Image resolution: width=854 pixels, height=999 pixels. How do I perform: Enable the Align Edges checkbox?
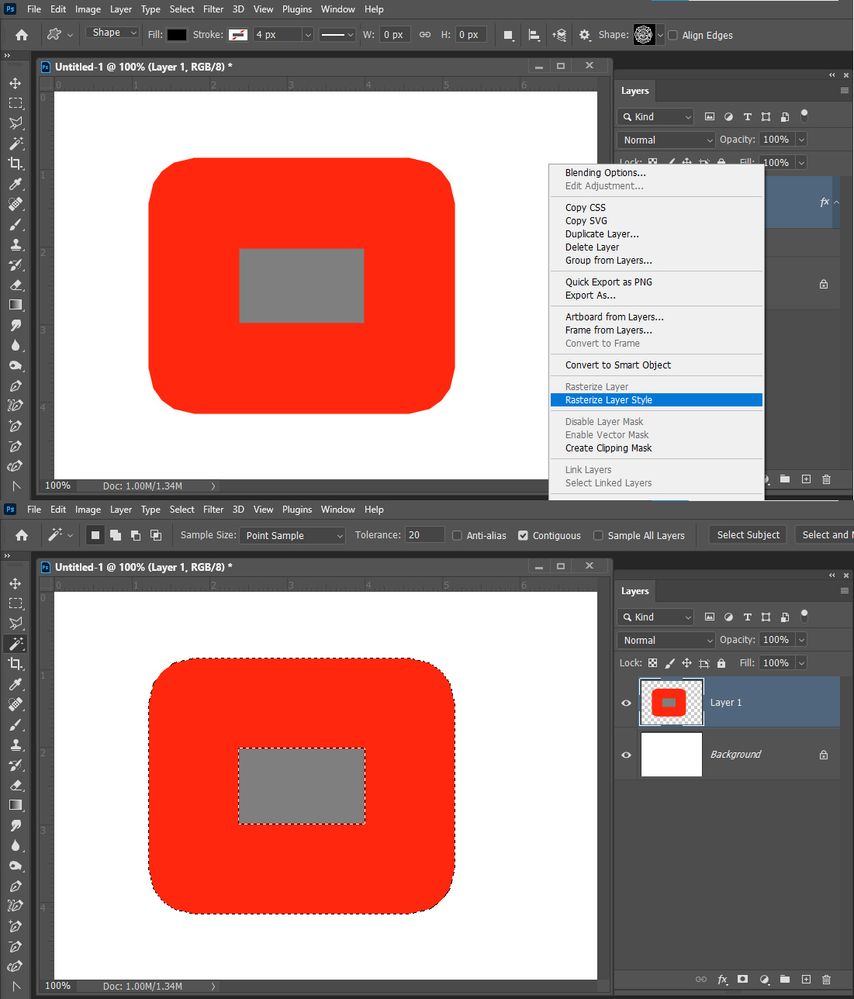[672, 35]
